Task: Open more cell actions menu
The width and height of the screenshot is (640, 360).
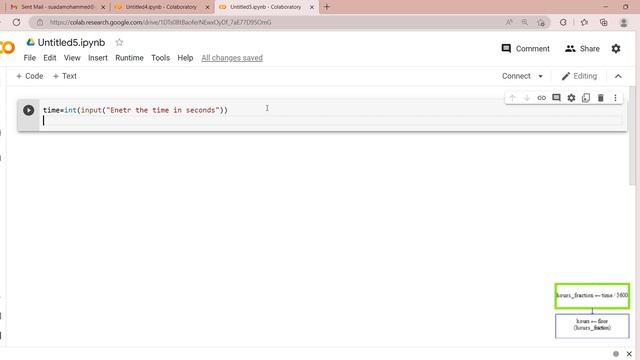Action: 616,98
